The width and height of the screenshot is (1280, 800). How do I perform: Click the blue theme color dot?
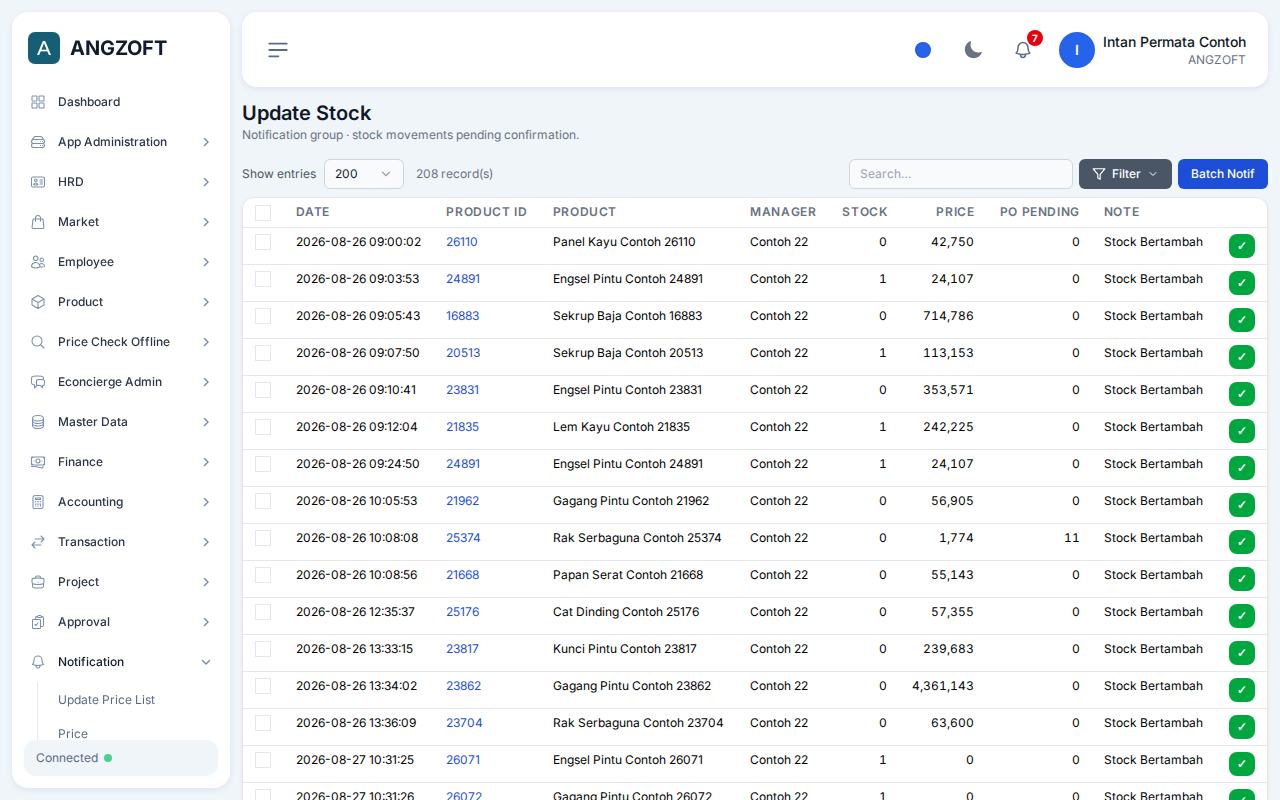point(923,50)
